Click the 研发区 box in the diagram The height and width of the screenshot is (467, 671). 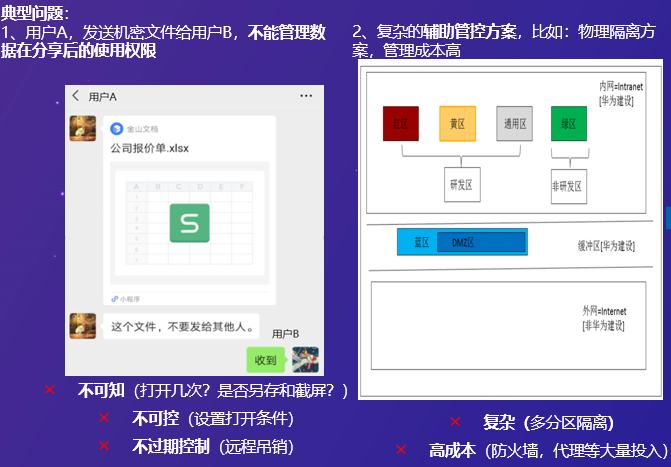point(462,184)
